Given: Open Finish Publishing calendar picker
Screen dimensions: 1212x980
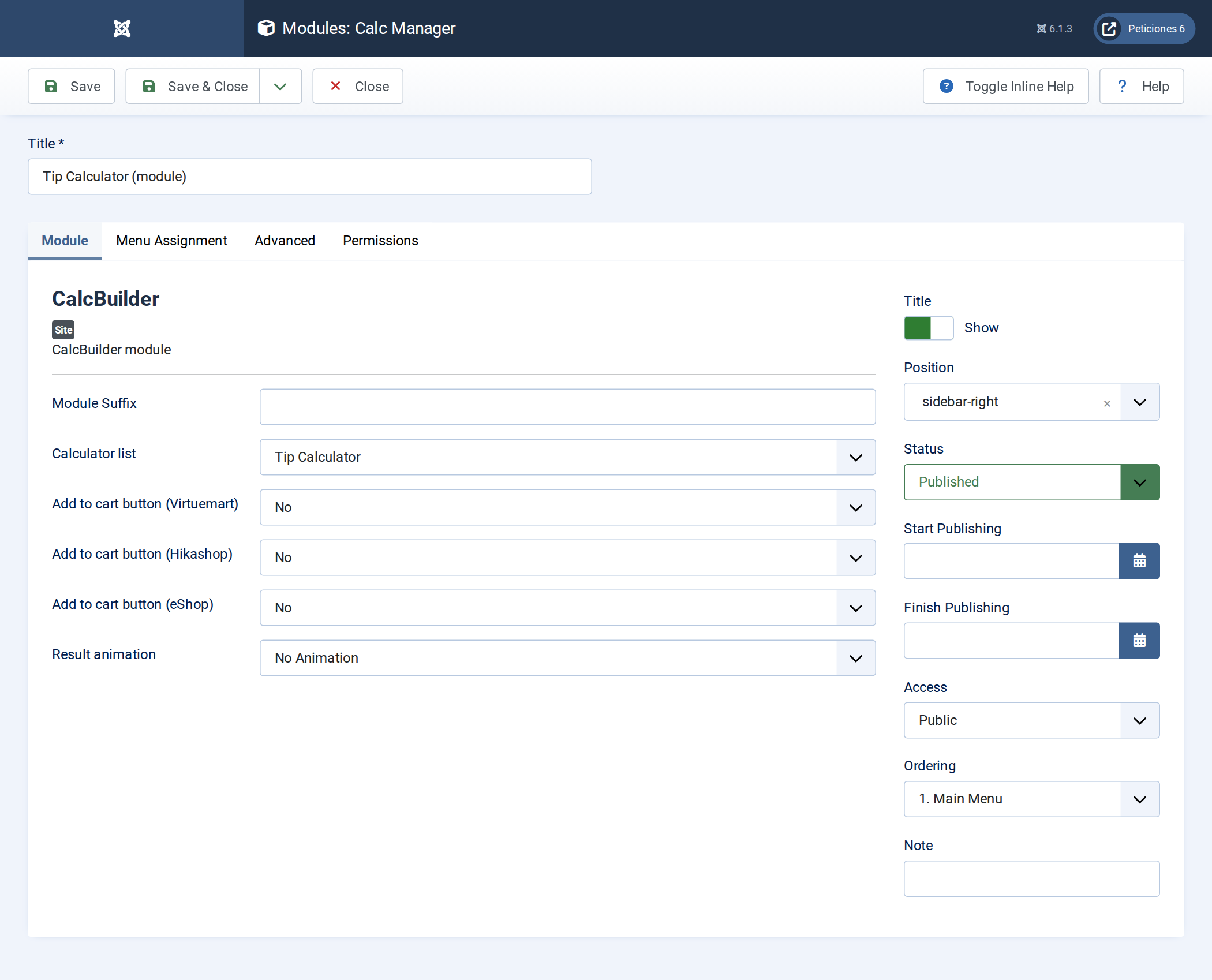Looking at the screenshot, I should click(x=1139, y=641).
